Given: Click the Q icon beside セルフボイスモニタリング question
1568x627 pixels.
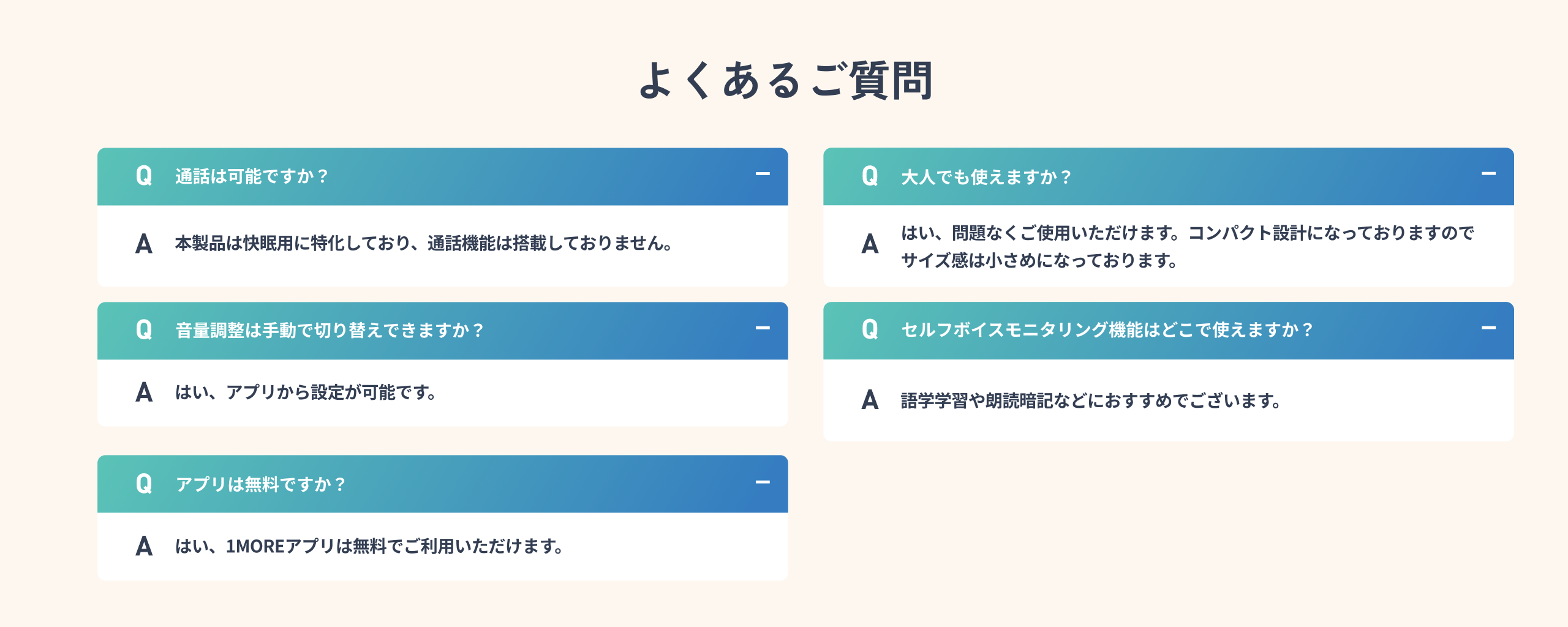Looking at the screenshot, I should 870,330.
